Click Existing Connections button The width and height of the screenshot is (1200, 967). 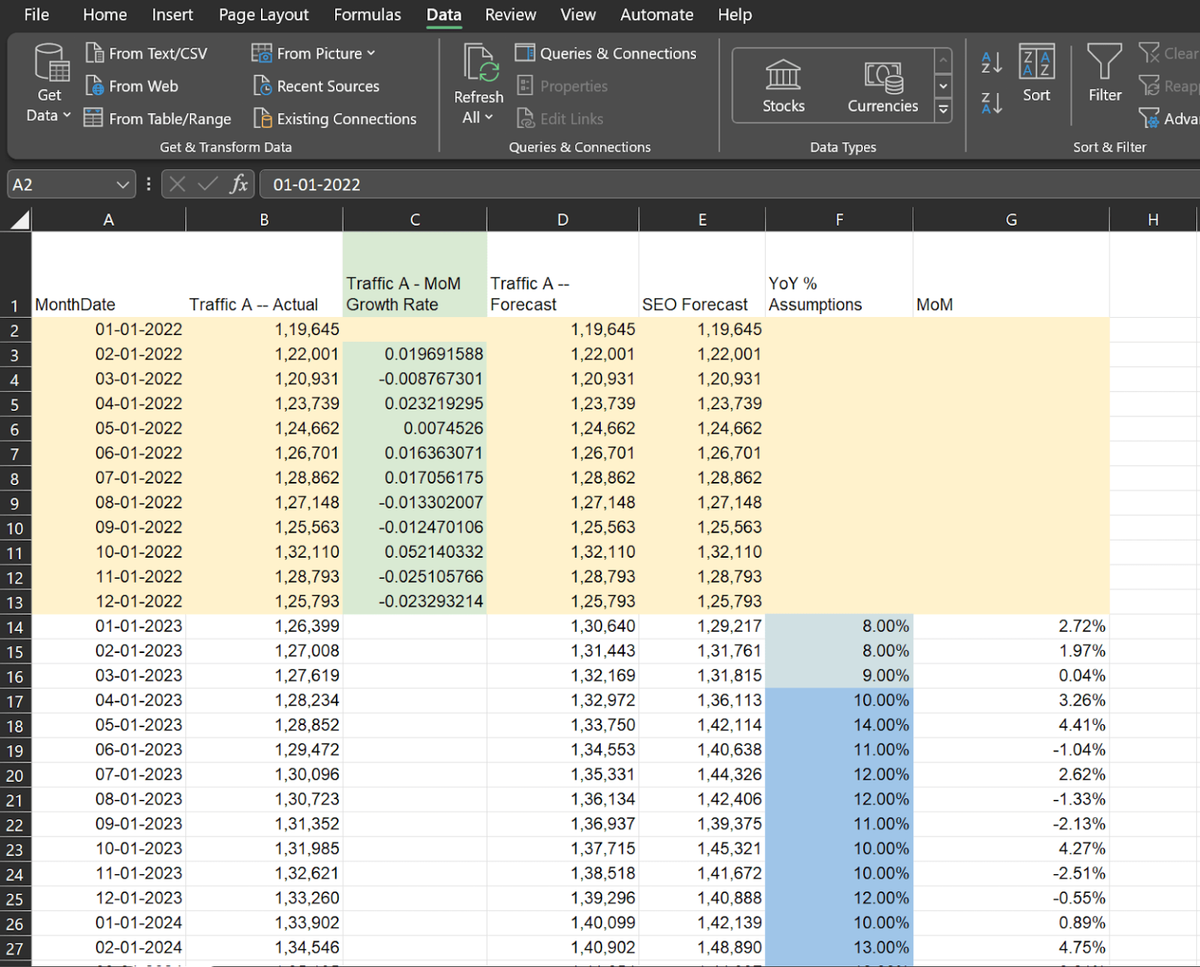[x=335, y=118]
